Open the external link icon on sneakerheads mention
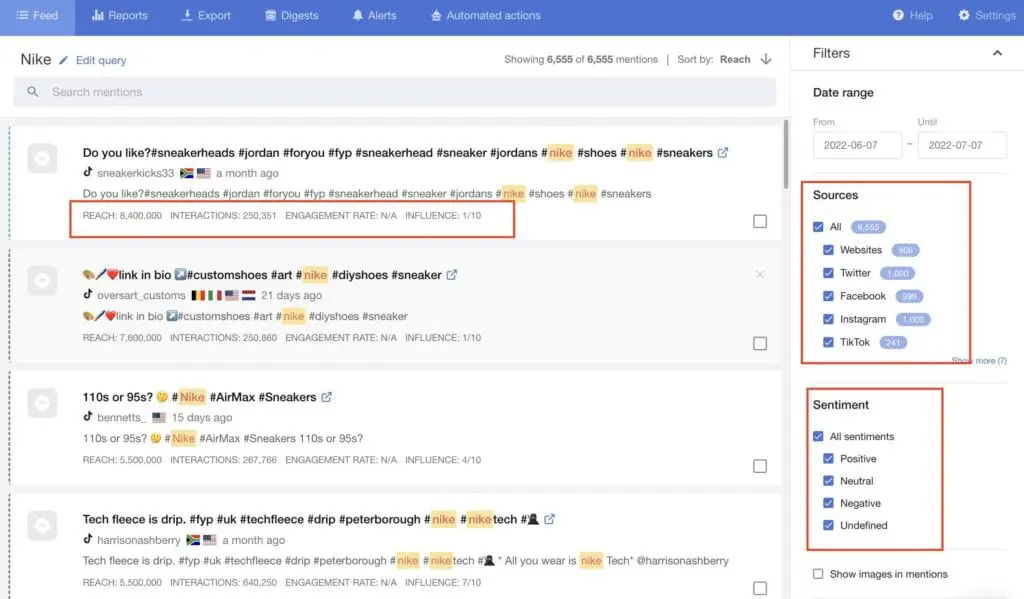The width and height of the screenshot is (1024, 599). tap(722, 152)
